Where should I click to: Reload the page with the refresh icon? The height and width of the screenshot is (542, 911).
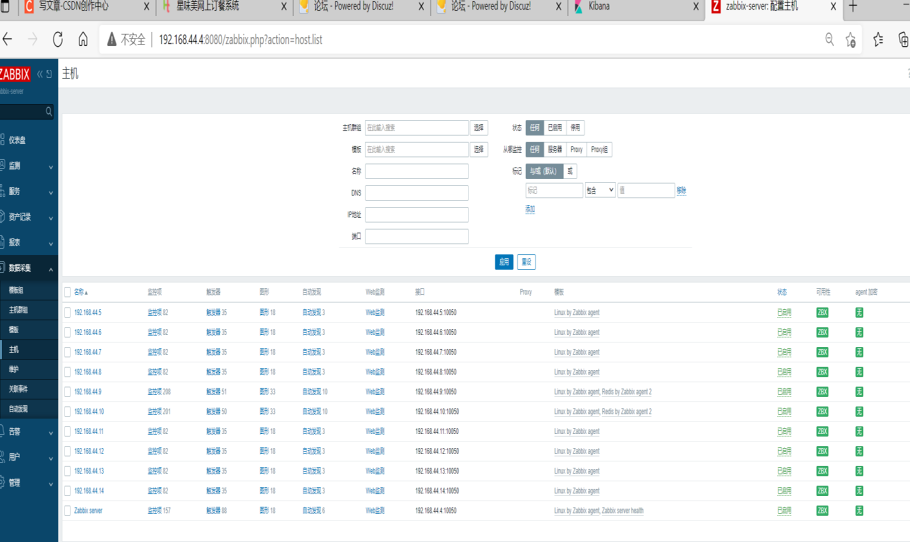point(58,40)
